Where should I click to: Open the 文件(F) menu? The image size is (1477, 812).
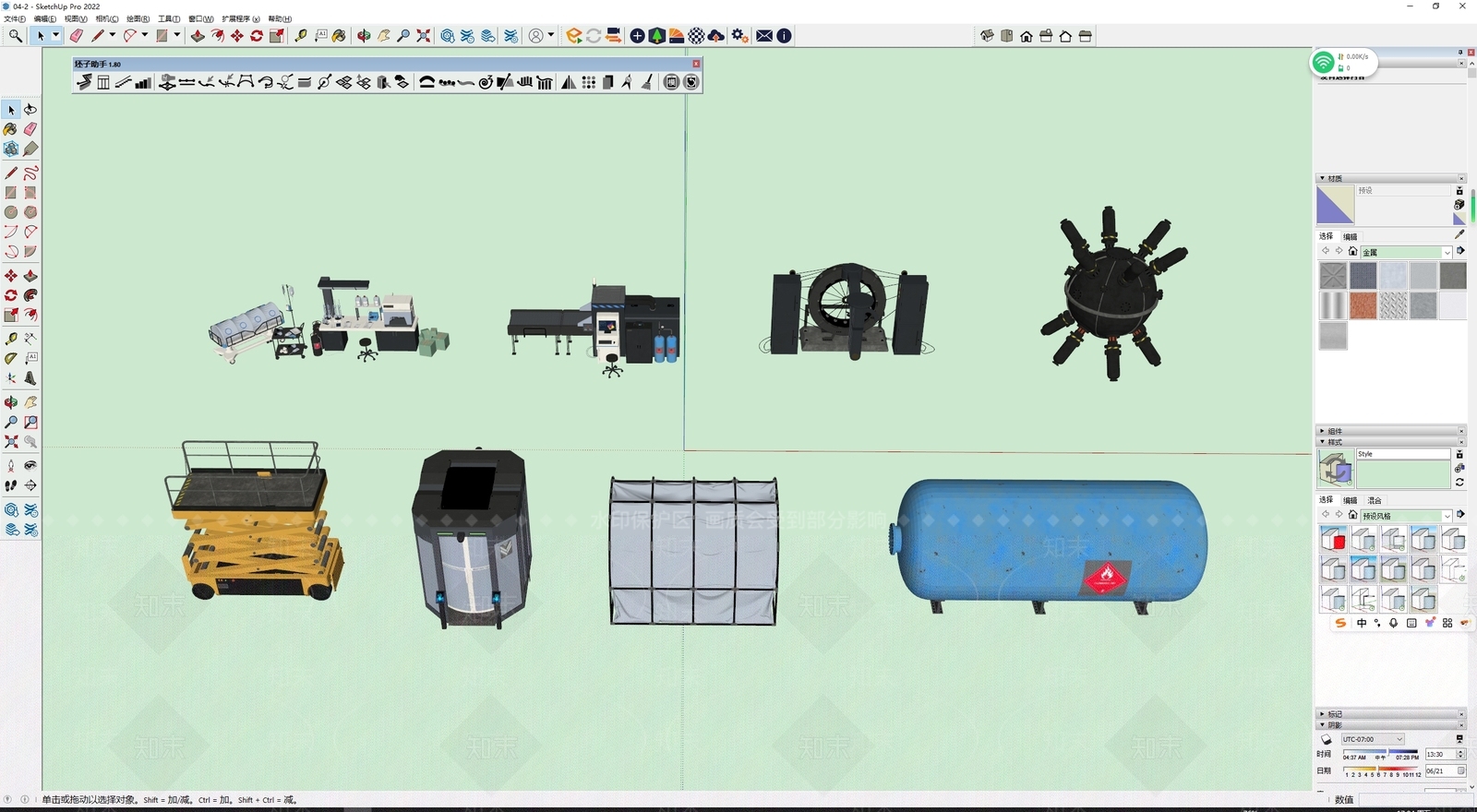(16, 18)
